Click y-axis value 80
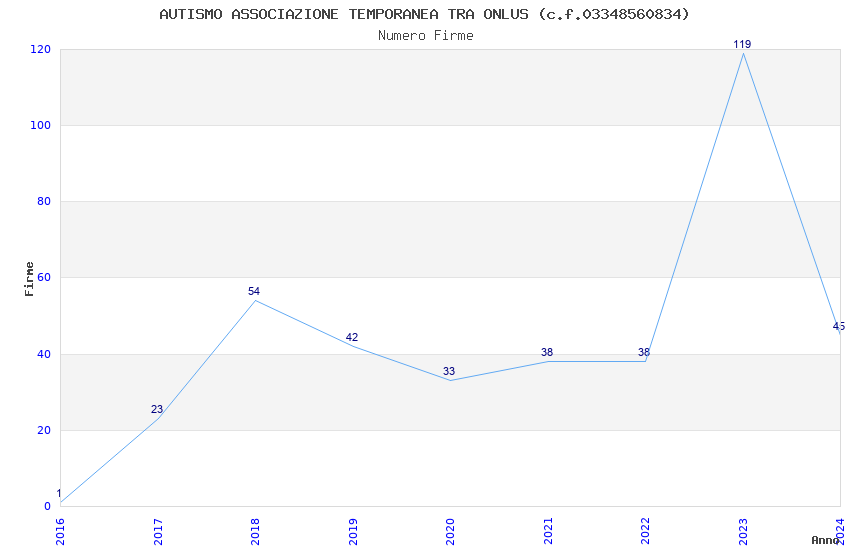 pos(44,202)
